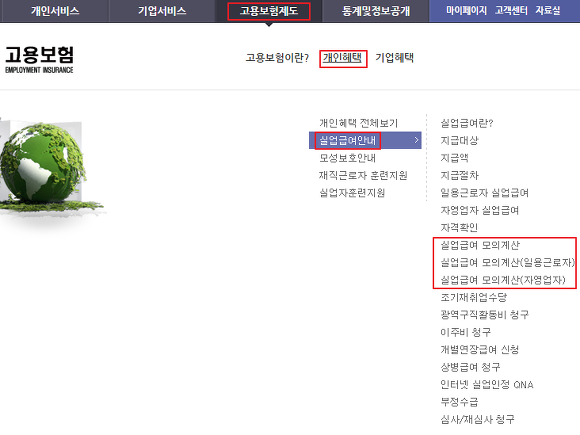This screenshot has height=435, width=580.
Task: Open 실업급여 모의계산 general link
Action: click(480, 245)
